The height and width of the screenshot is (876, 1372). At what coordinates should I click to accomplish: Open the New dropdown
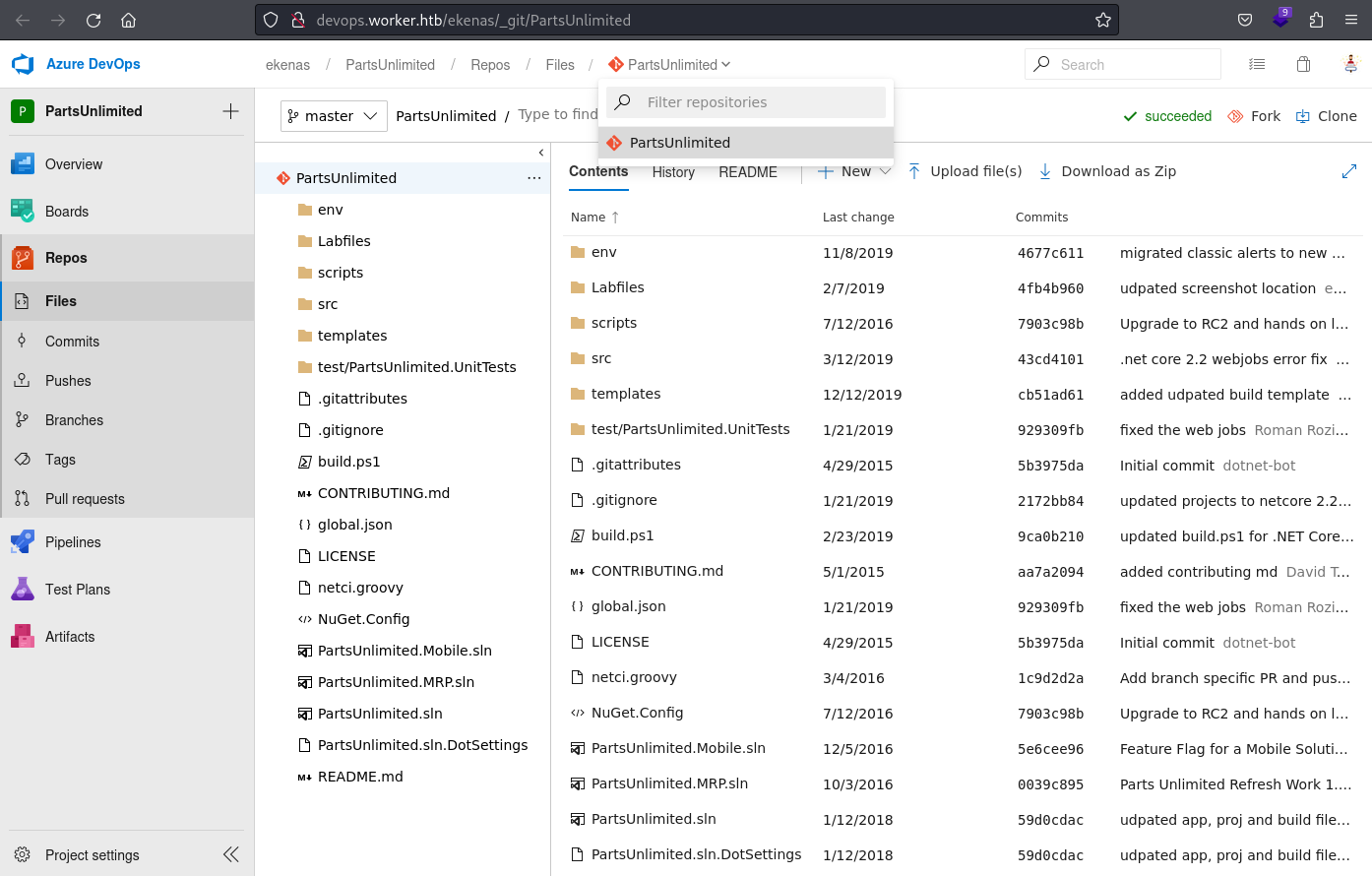tap(854, 171)
